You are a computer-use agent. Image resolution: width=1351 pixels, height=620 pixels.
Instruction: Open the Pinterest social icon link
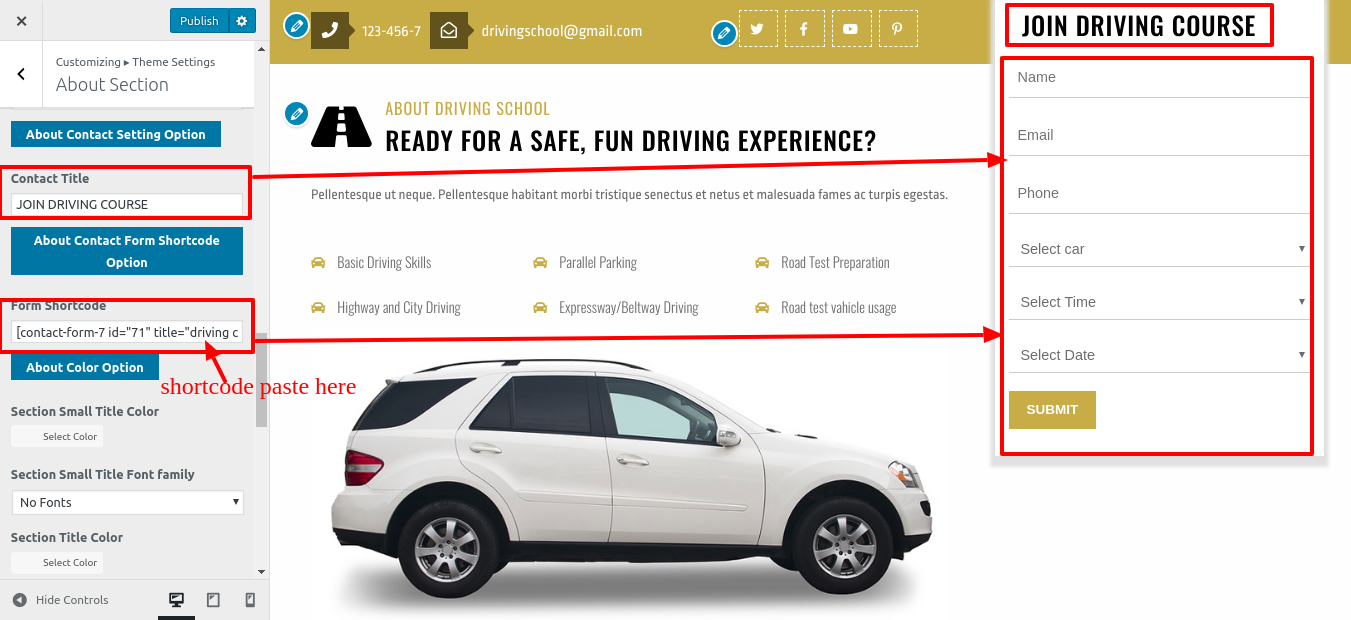click(x=898, y=29)
